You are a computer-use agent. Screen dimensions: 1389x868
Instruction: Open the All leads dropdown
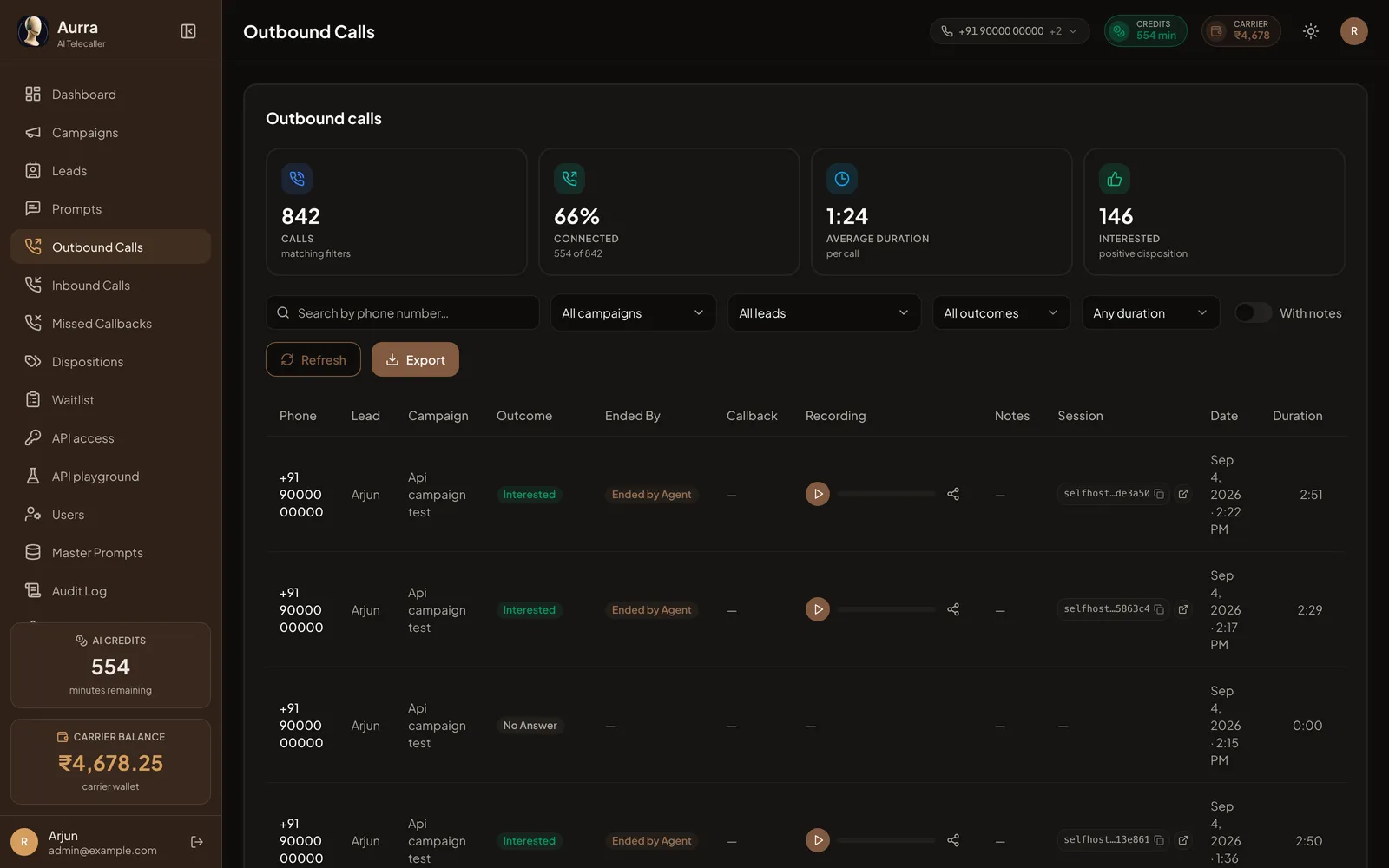(x=824, y=312)
